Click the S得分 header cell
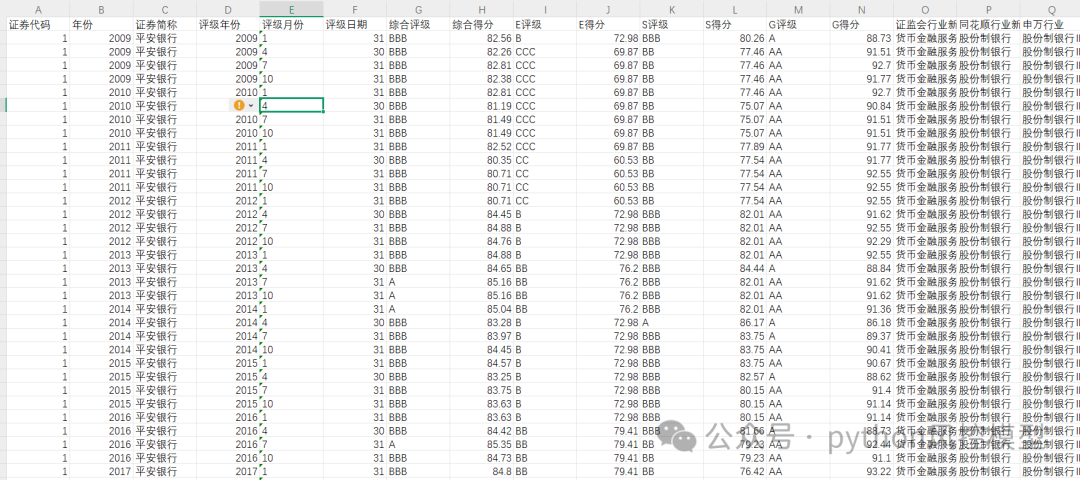Image resolution: width=1080 pixels, height=480 pixels. point(735,25)
